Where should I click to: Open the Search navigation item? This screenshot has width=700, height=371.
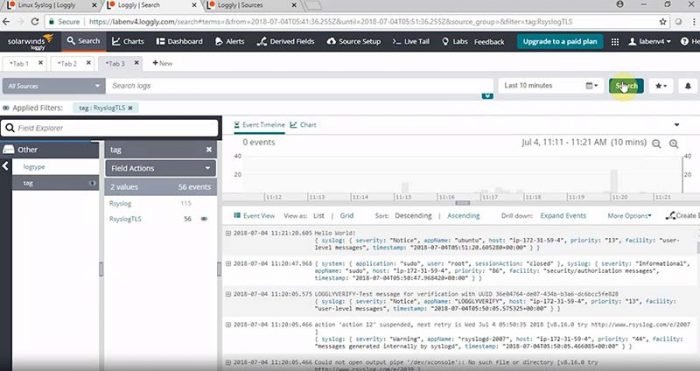(83, 41)
